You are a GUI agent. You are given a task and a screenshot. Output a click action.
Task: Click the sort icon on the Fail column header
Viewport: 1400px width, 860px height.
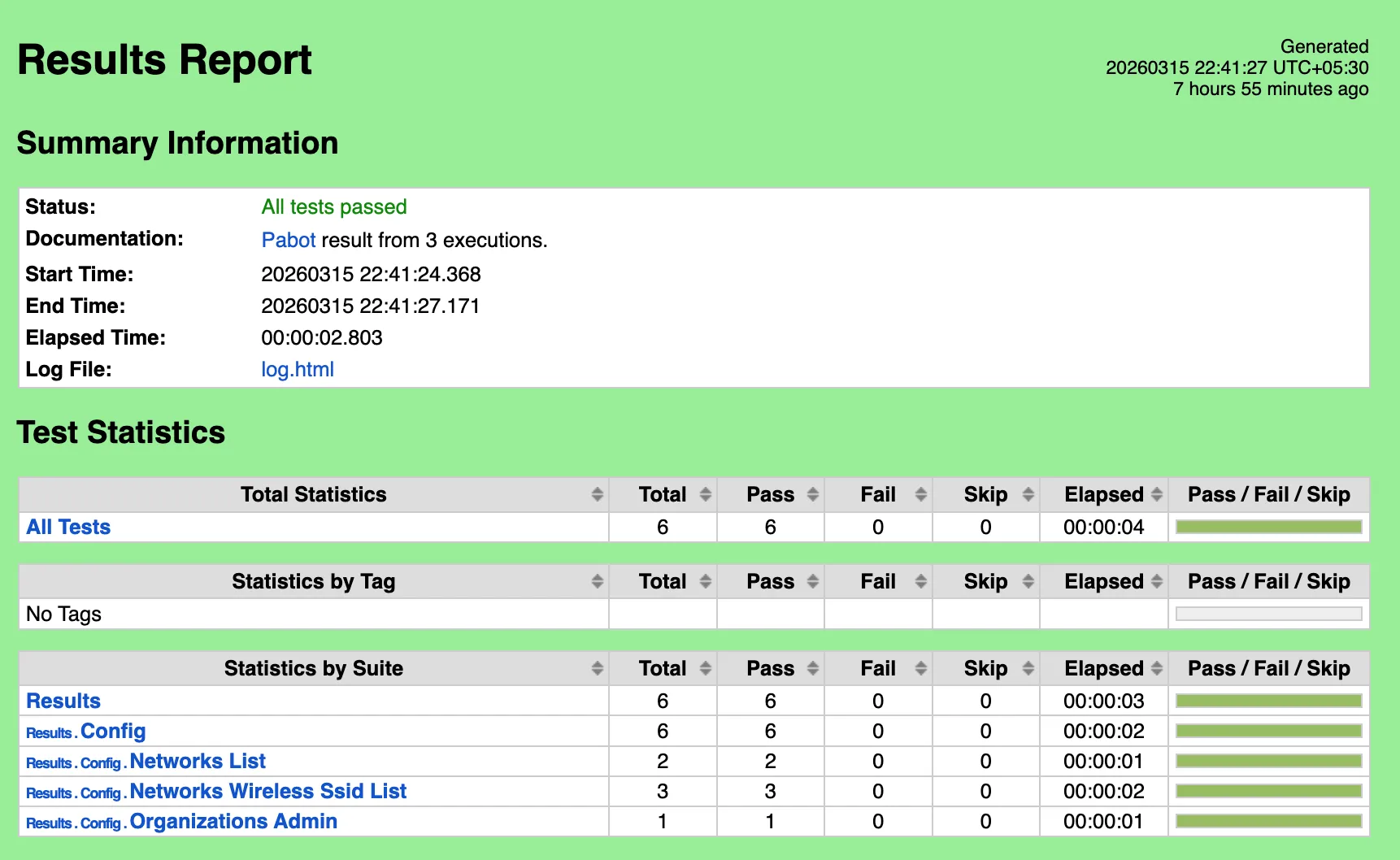click(x=920, y=494)
